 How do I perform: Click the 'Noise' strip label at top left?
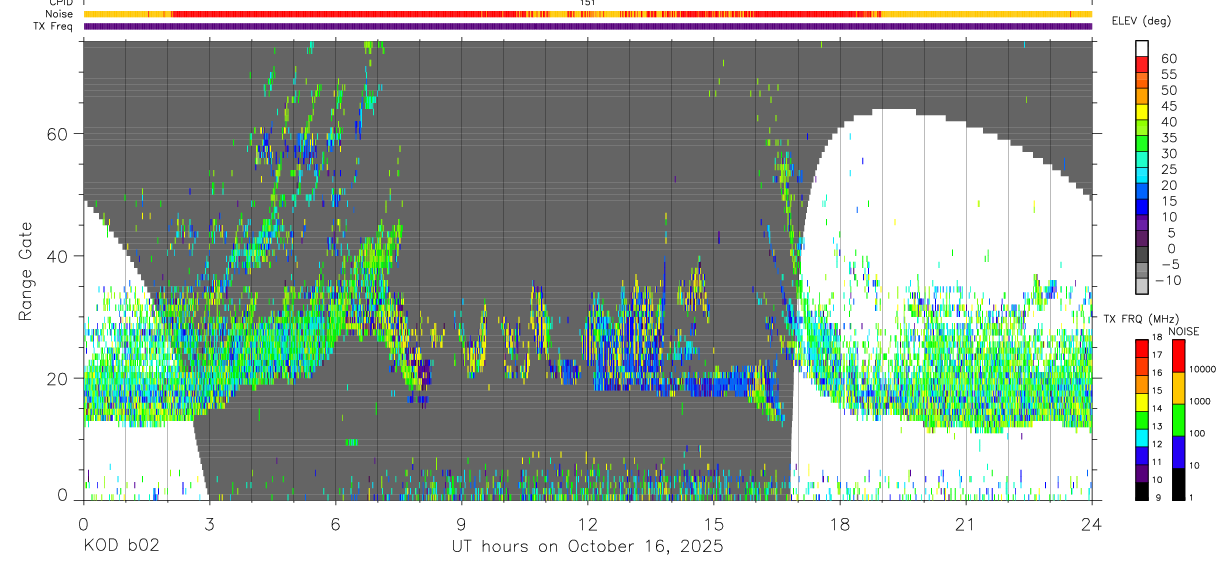pos(60,14)
